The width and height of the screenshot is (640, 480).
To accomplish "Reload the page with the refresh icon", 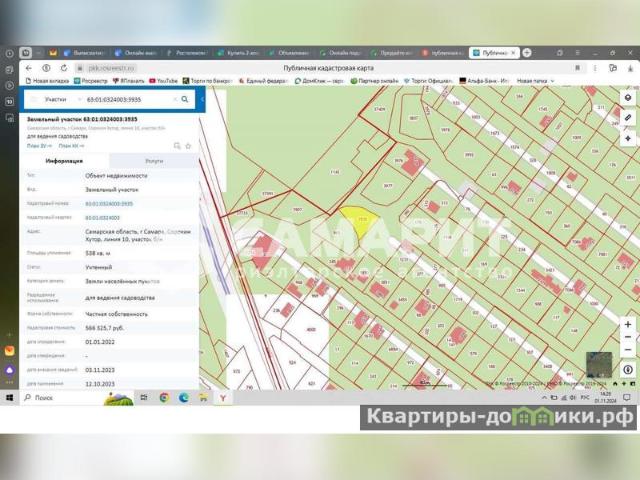I will (x=64, y=68).
